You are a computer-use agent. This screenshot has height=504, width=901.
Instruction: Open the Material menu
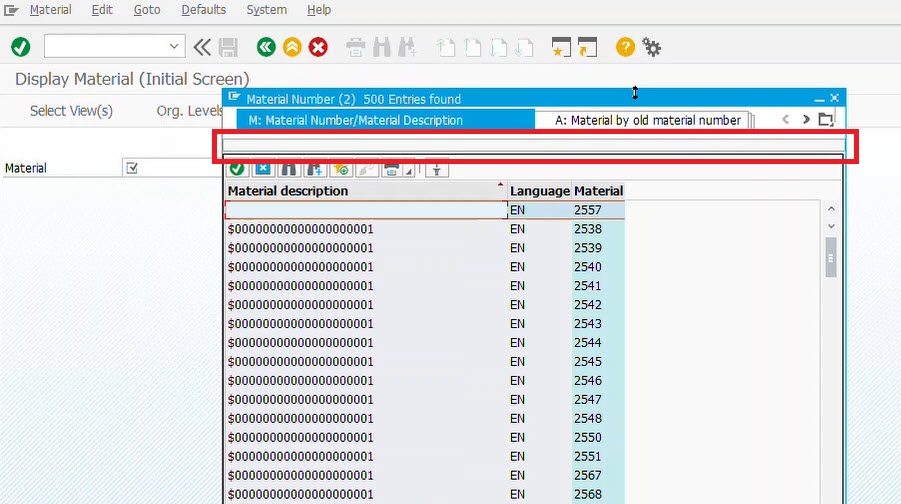click(51, 10)
